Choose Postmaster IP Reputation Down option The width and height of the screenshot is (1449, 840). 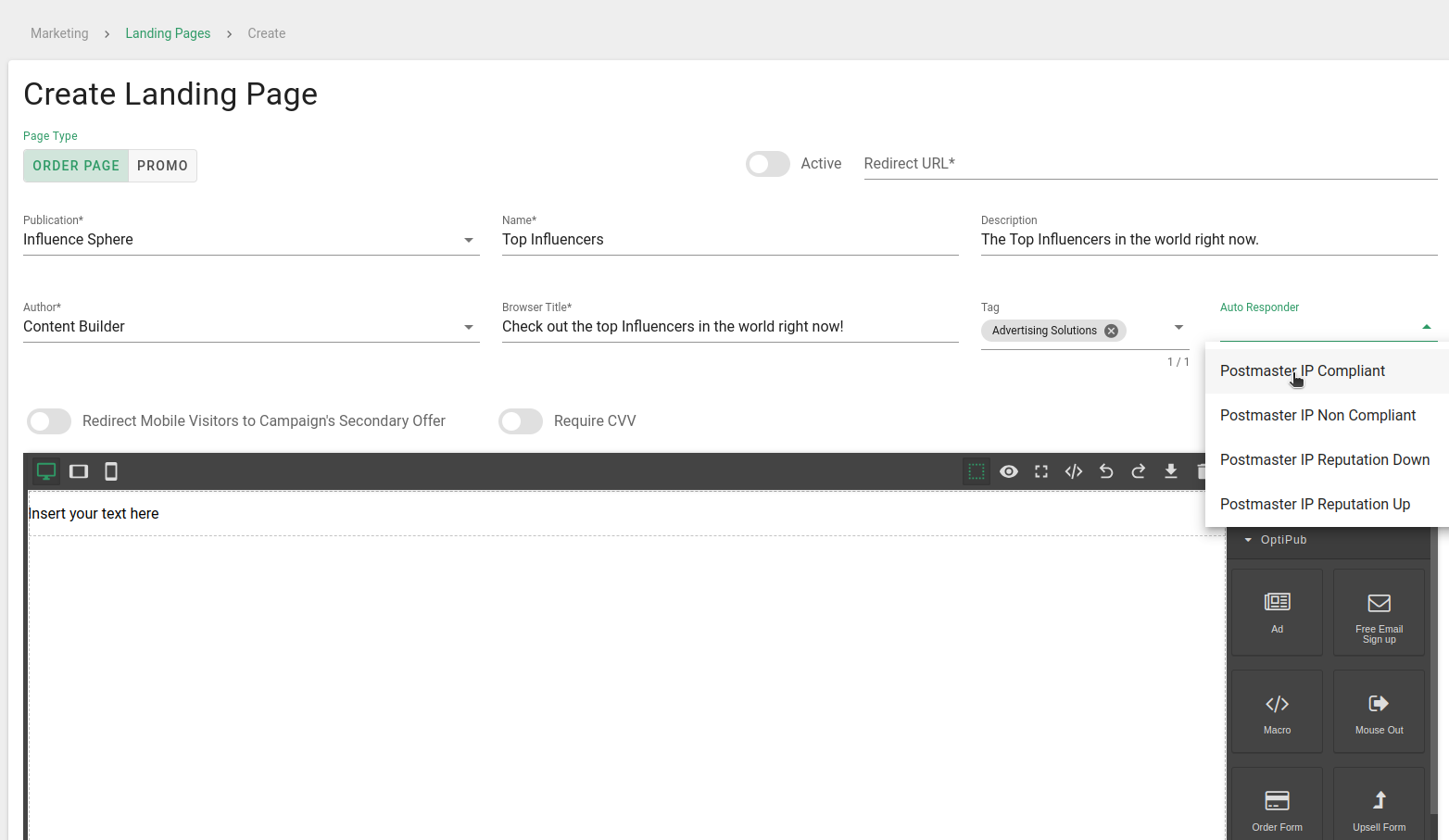pyautogui.click(x=1327, y=460)
